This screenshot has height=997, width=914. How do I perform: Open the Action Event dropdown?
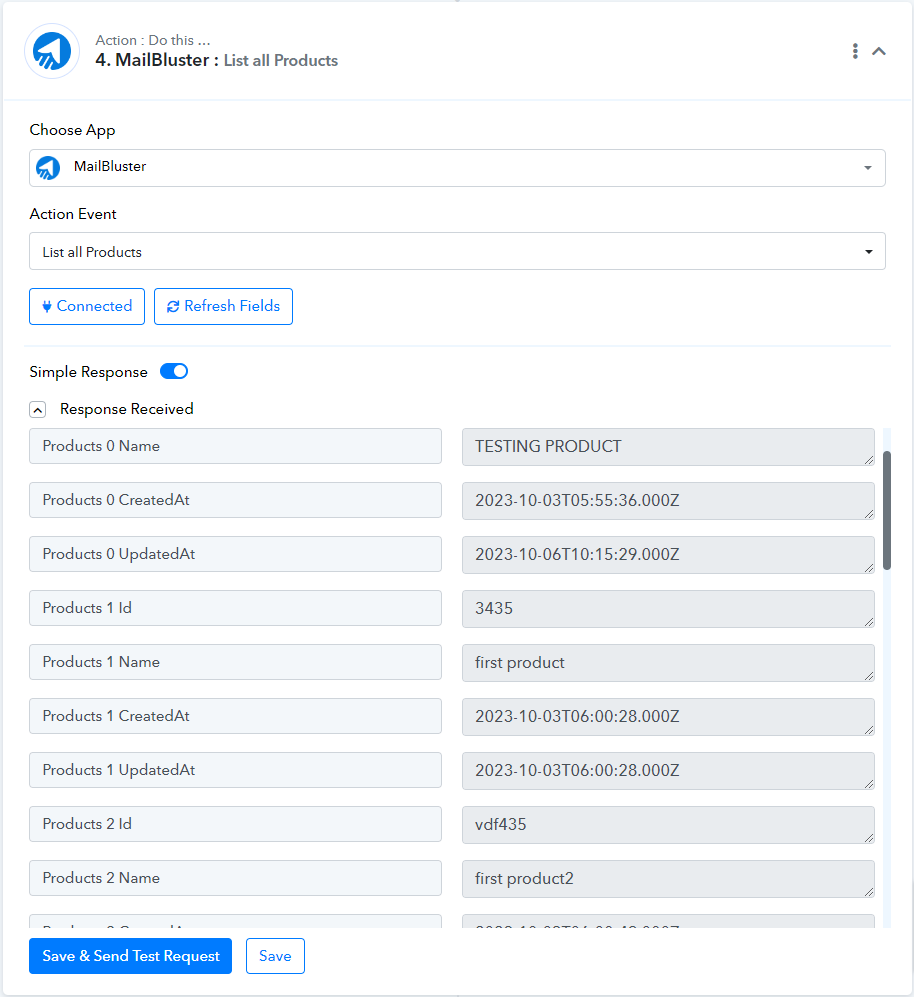coord(457,251)
